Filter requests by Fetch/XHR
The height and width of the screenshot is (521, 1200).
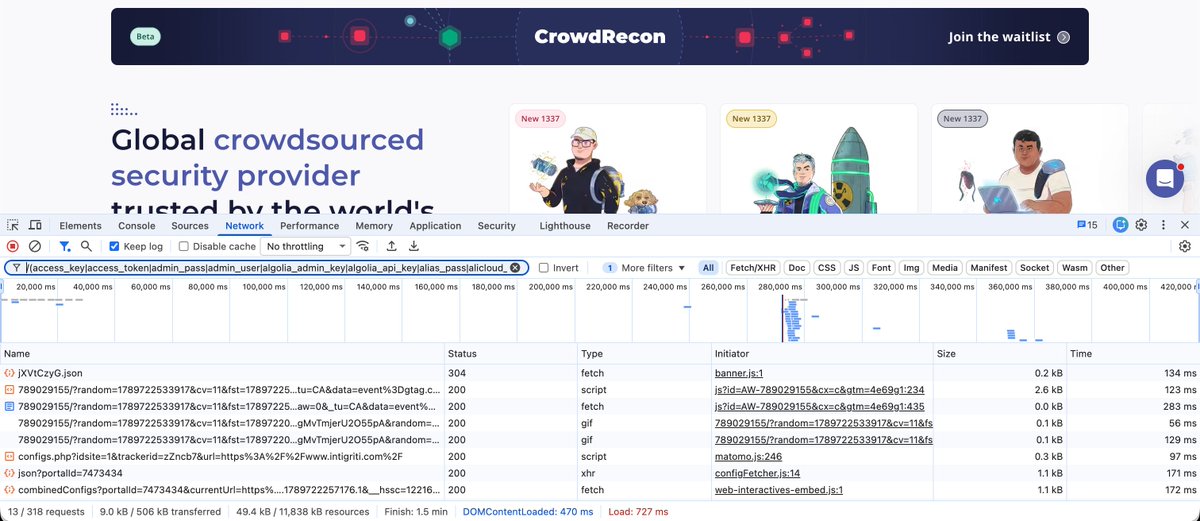(754, 268)
